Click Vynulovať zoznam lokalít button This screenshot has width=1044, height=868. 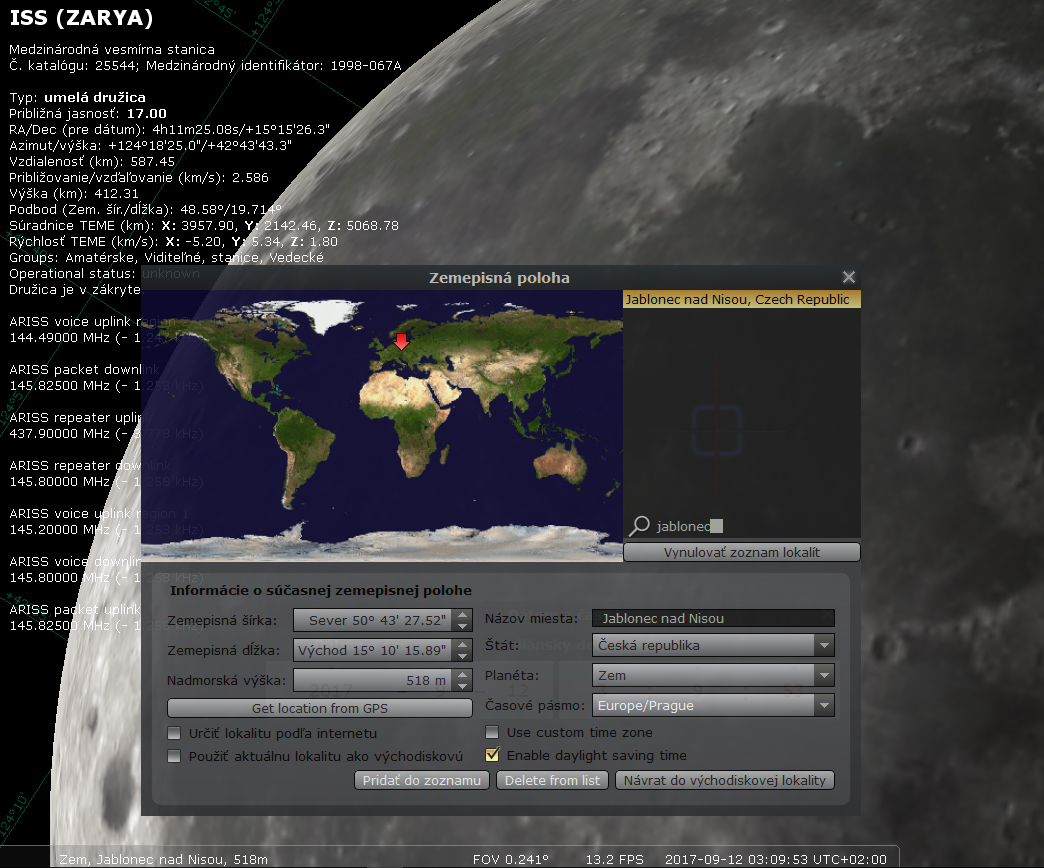pyautogui.click(x=741, y=552)
